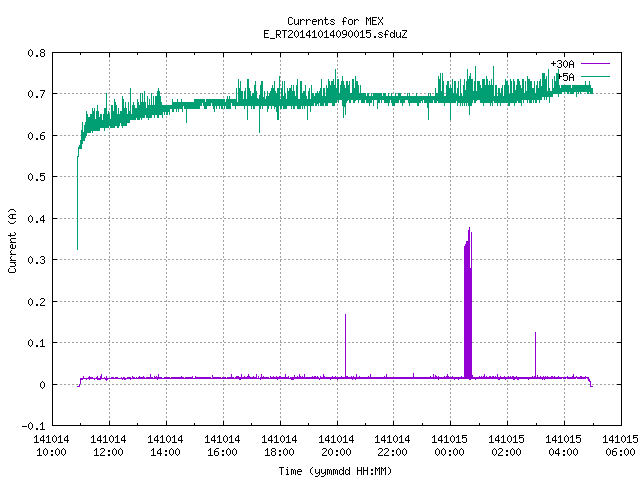The height and width of the screenshot is (480, 640).
Task: Click the x-axis time label '18:00'
Action: pyautogui.click(x=279, y=452)
